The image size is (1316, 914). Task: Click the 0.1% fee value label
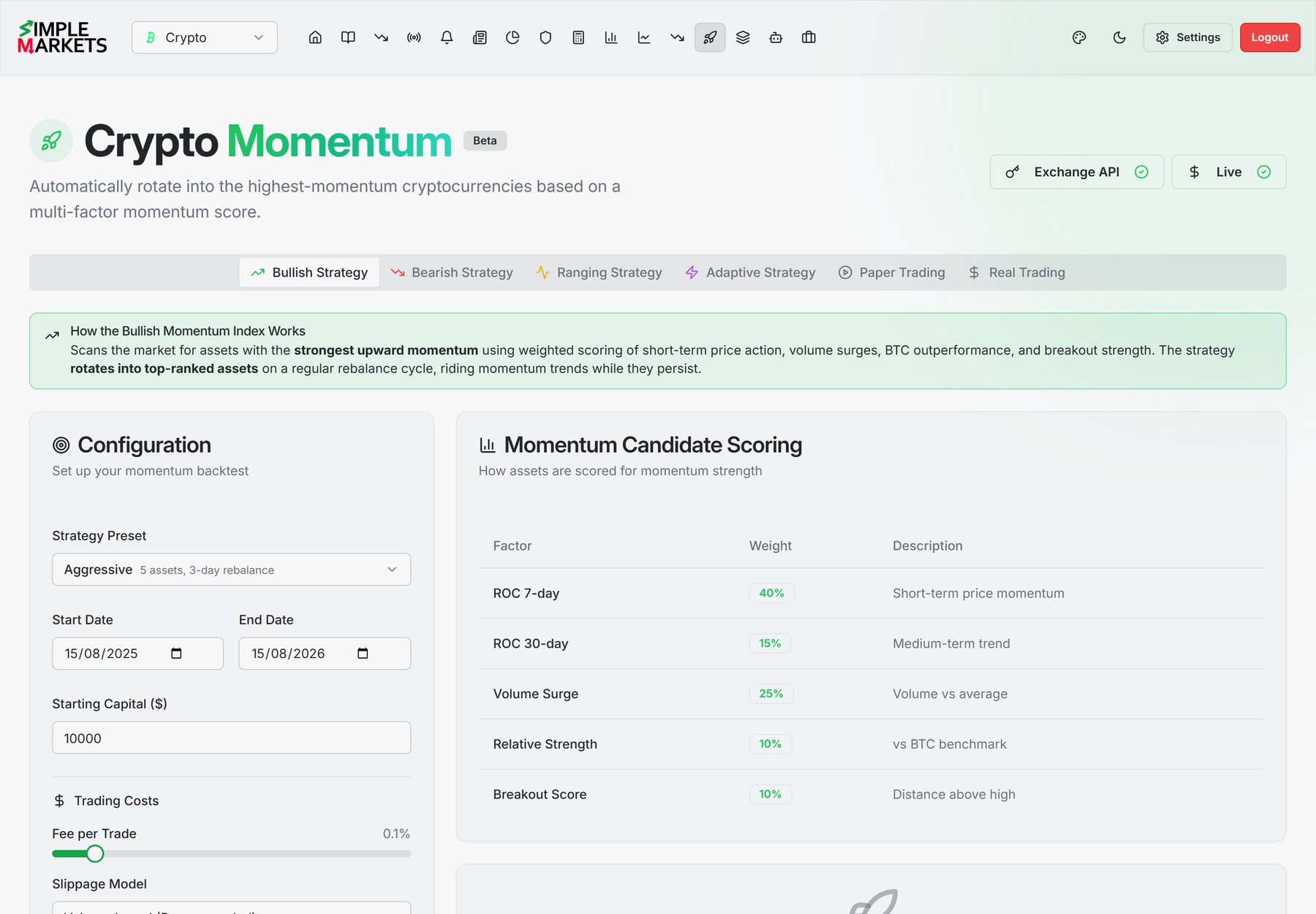tap(396, 834)
